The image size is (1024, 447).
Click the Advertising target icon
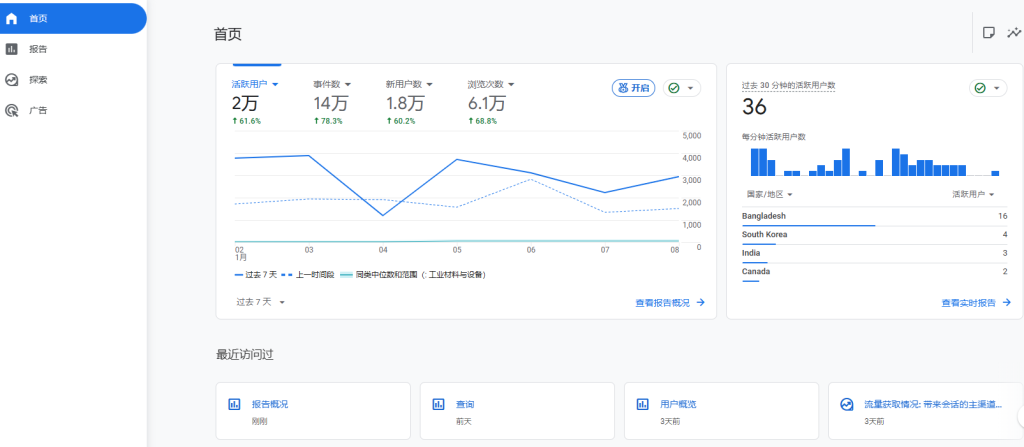pos(12,111)
